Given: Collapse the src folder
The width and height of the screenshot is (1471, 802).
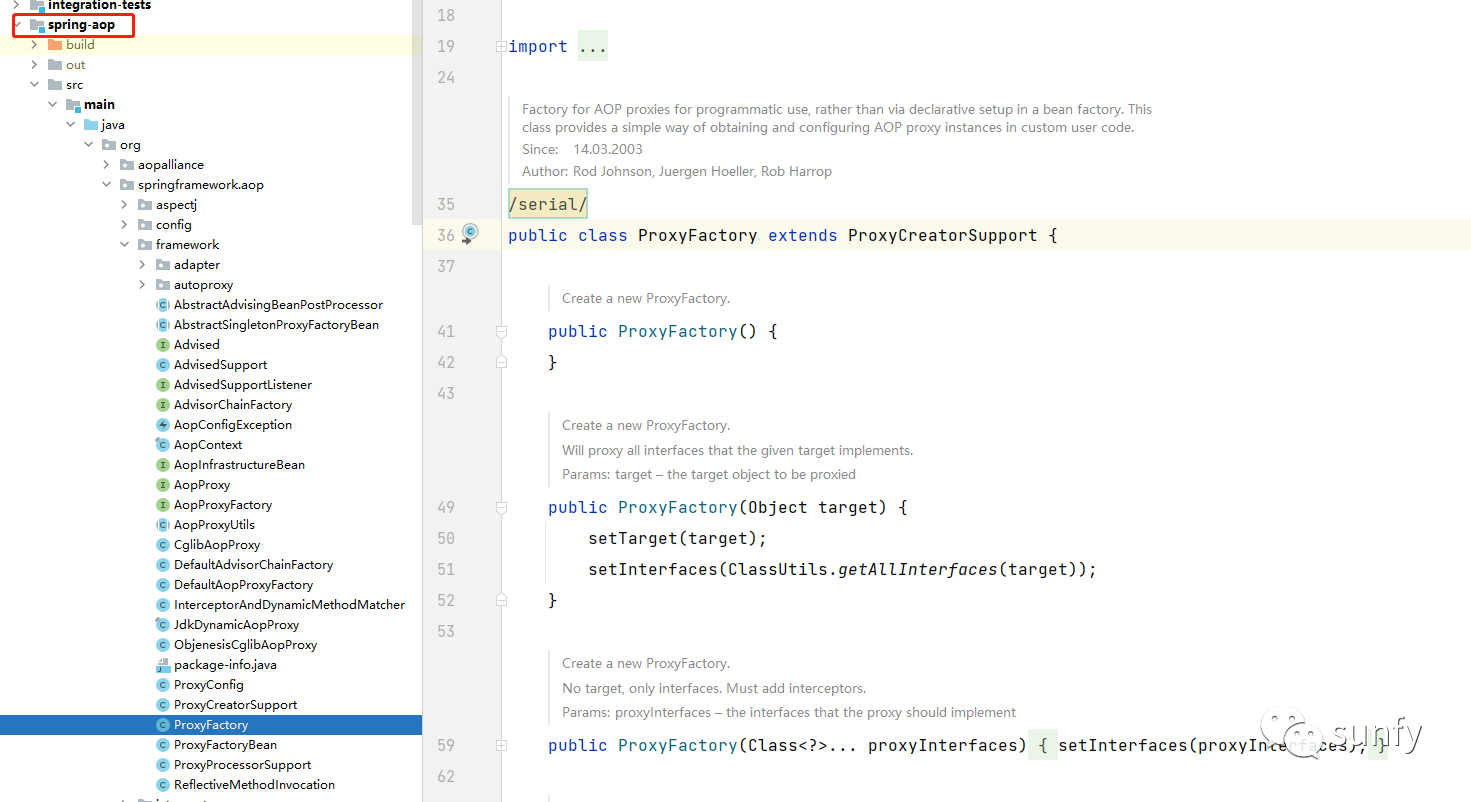Looking at the screenshot, I should tap(35, 85).
